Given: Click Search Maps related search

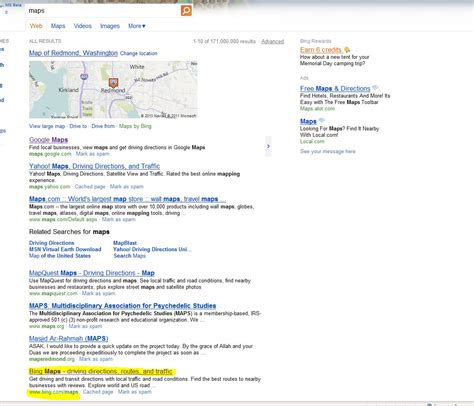Looking at the screenshot, I should coord(129,256).
